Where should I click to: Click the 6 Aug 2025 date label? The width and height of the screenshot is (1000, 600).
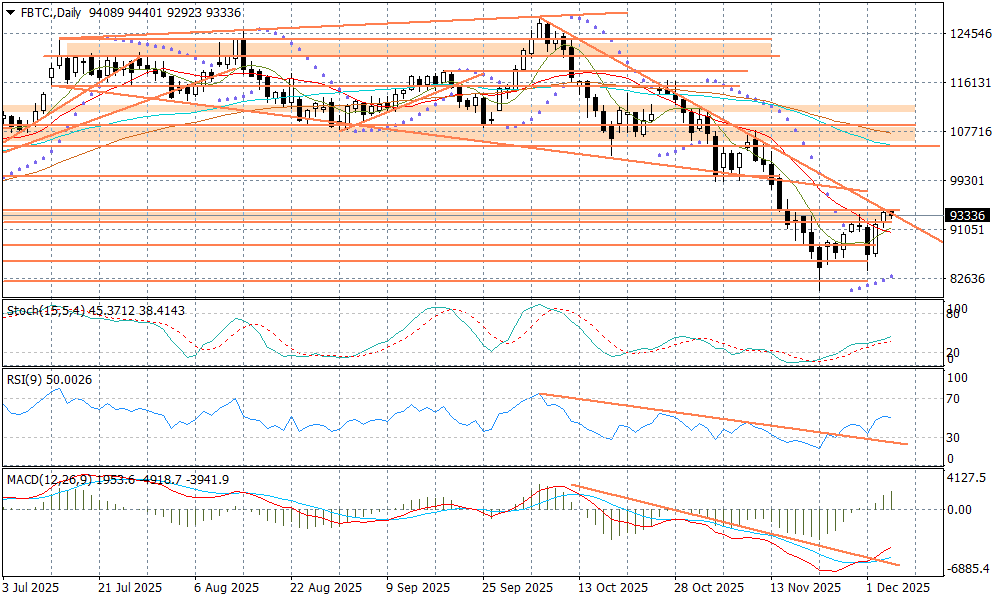coord(228,587)
